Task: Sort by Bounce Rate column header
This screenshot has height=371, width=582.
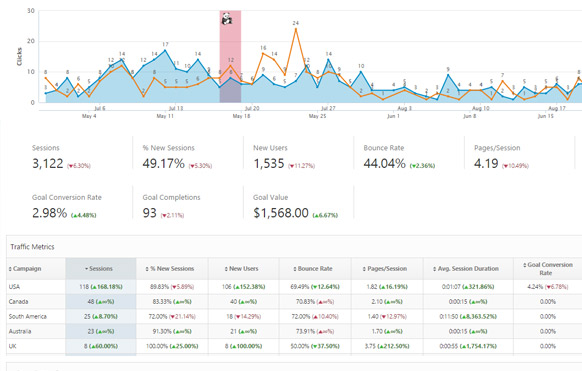Action: point(315,269)
